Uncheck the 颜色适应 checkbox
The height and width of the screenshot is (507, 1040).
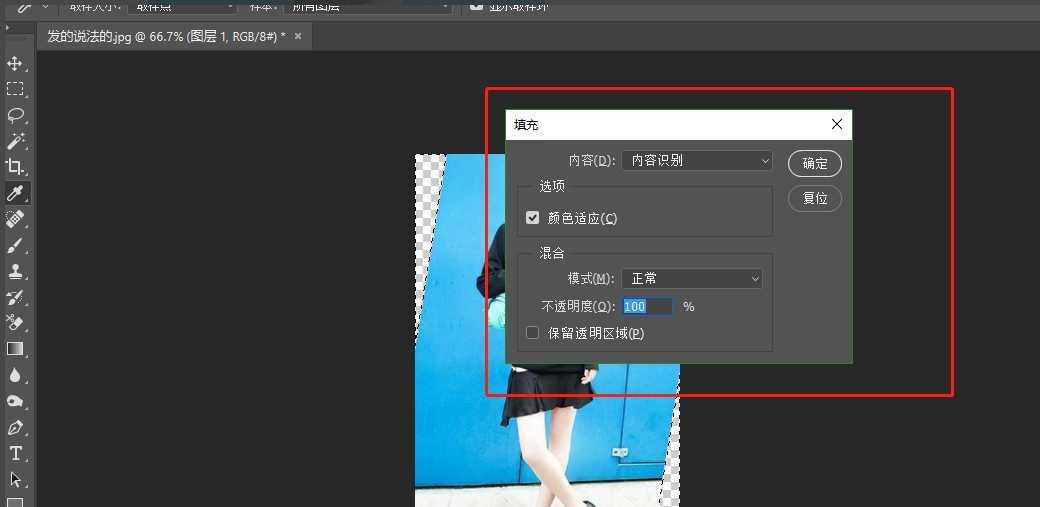pyautogui.click(x=532, y=218)
